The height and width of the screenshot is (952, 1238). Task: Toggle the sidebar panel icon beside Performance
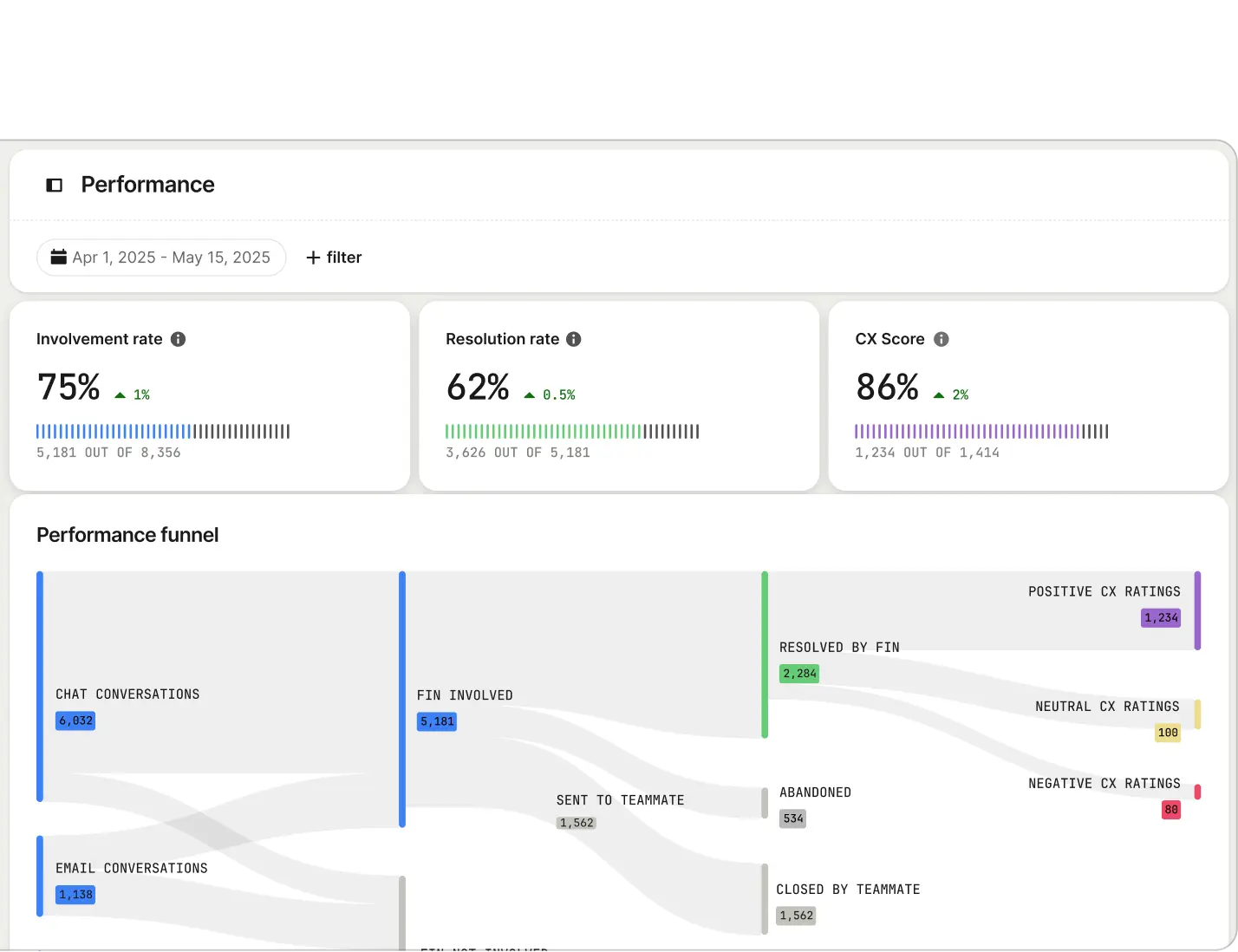click(x=54, y=185)
